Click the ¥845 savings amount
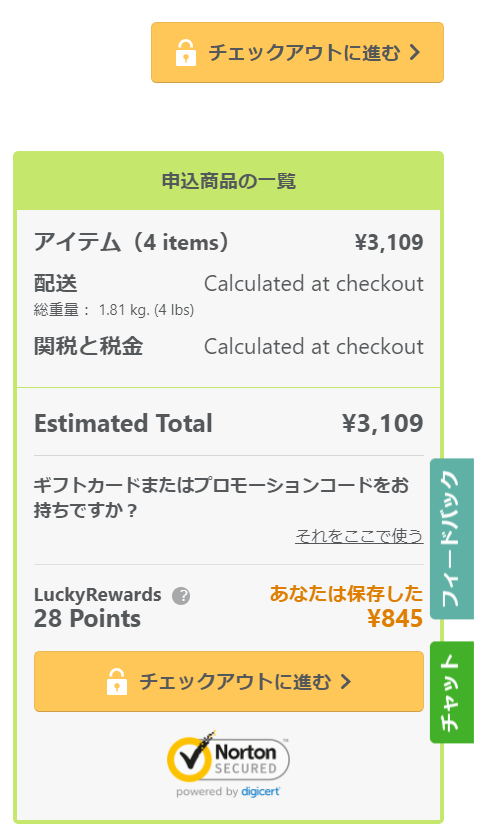 [x=395, y=619]
